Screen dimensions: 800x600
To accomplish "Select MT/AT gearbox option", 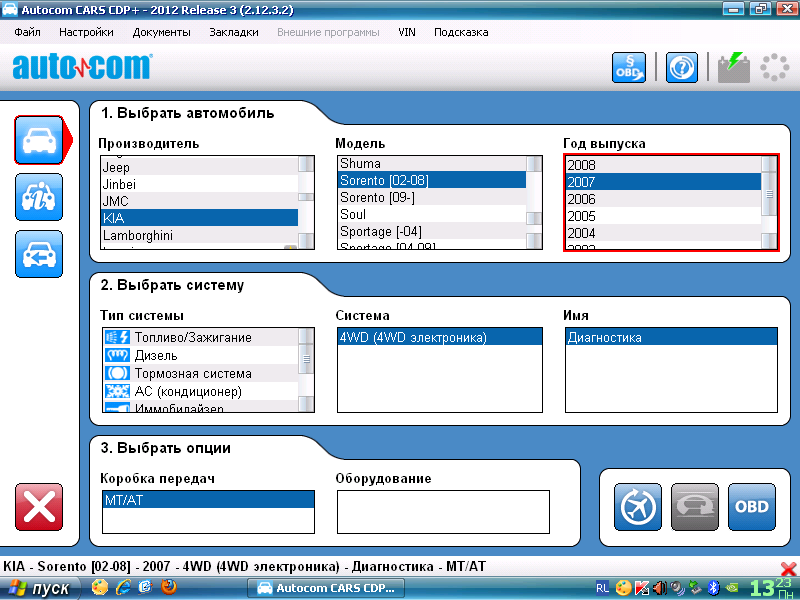I will tap(208, 499).
